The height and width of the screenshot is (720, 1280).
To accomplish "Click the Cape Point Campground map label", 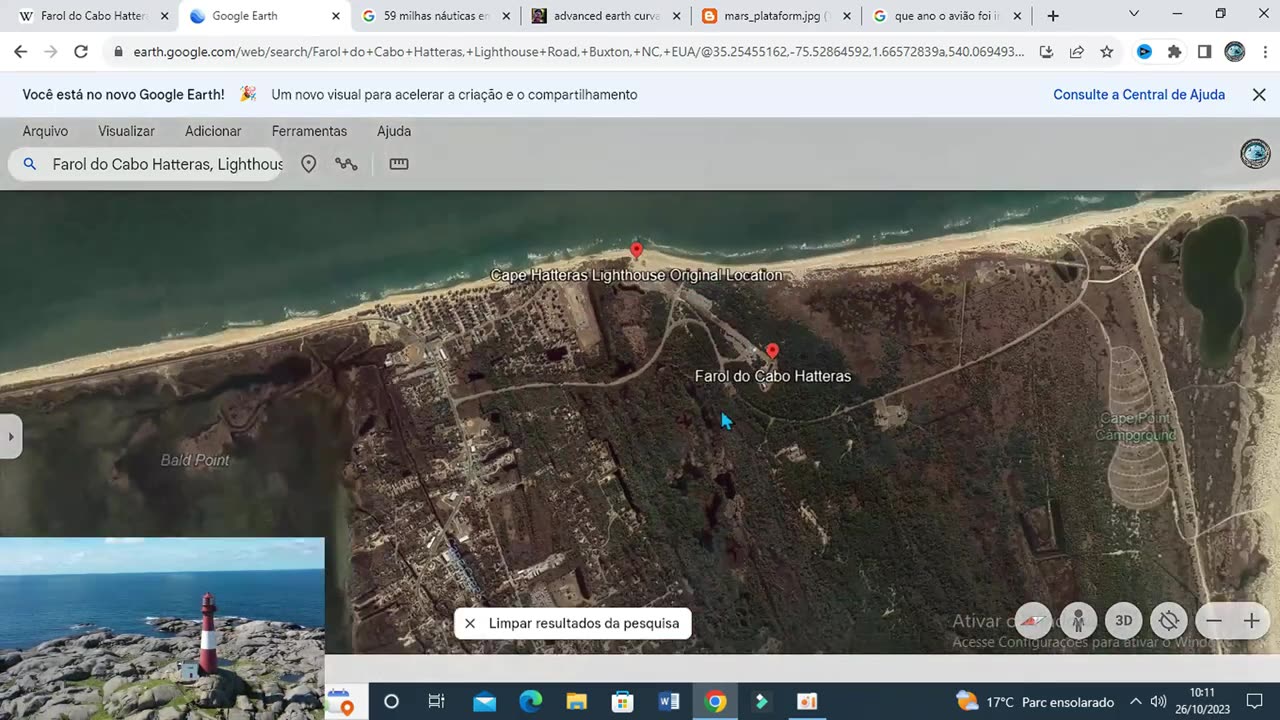I will point(1136,427).
